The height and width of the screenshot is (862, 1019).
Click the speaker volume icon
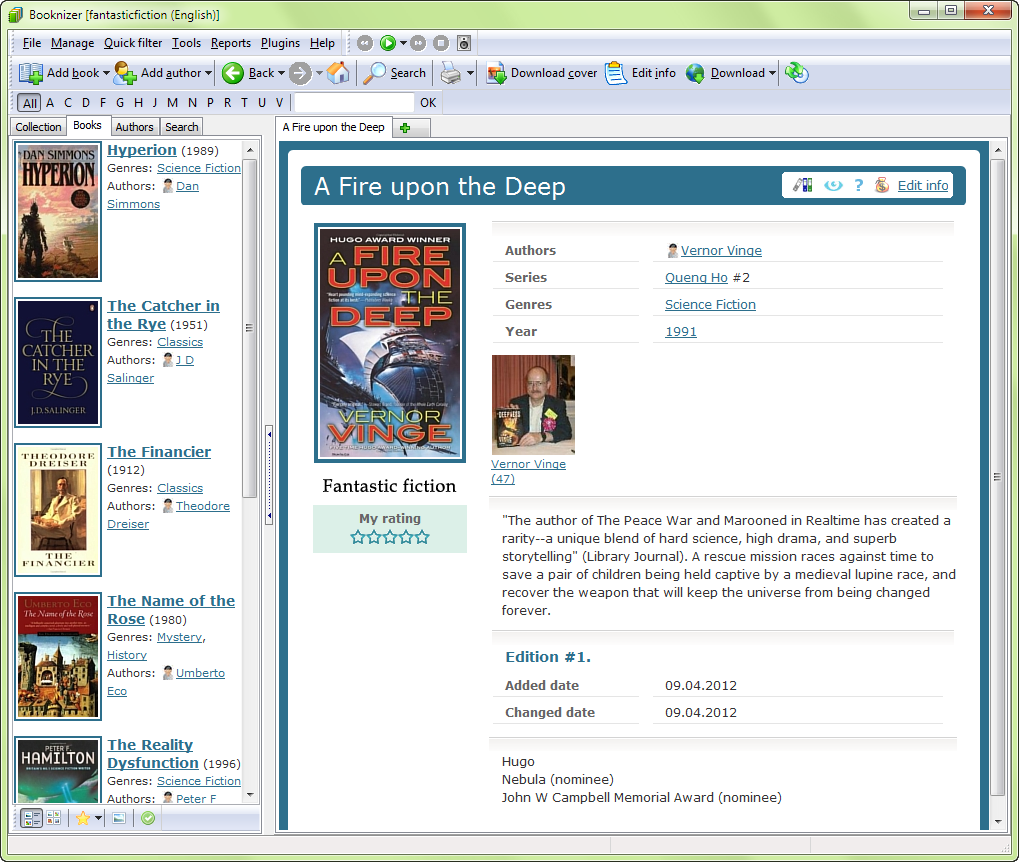pyautogui.click(x=464, y=43)
